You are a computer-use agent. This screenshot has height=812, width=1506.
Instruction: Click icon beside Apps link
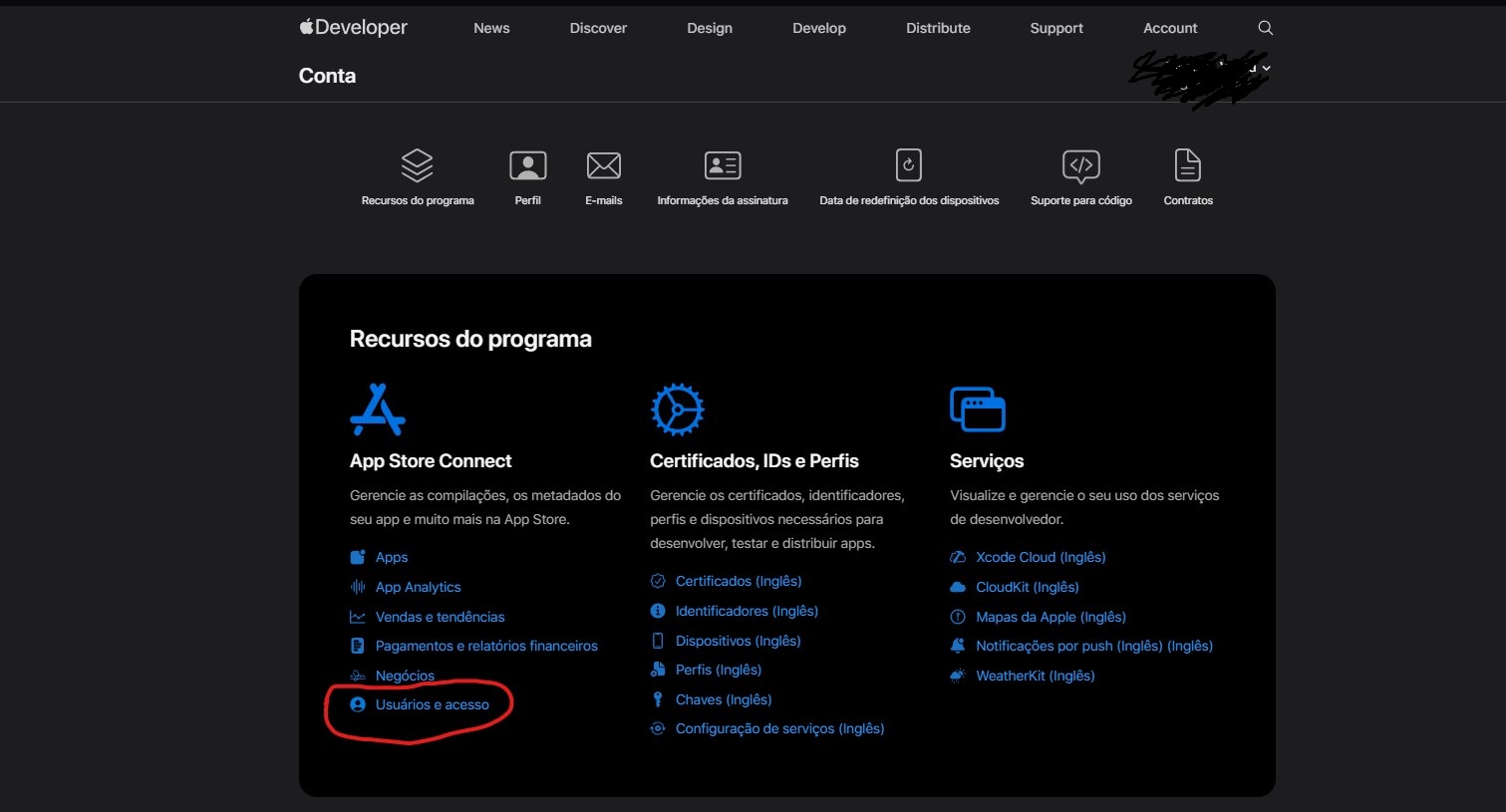358,557
